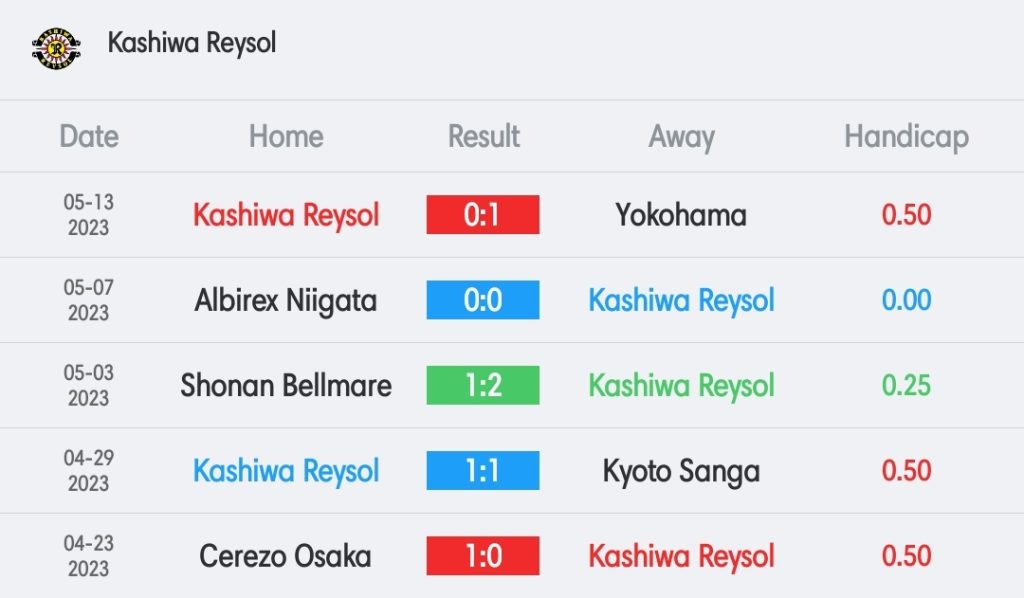Select the Handicap column header
This screenshot has height=598, width=1024.
tap(906, 138)
